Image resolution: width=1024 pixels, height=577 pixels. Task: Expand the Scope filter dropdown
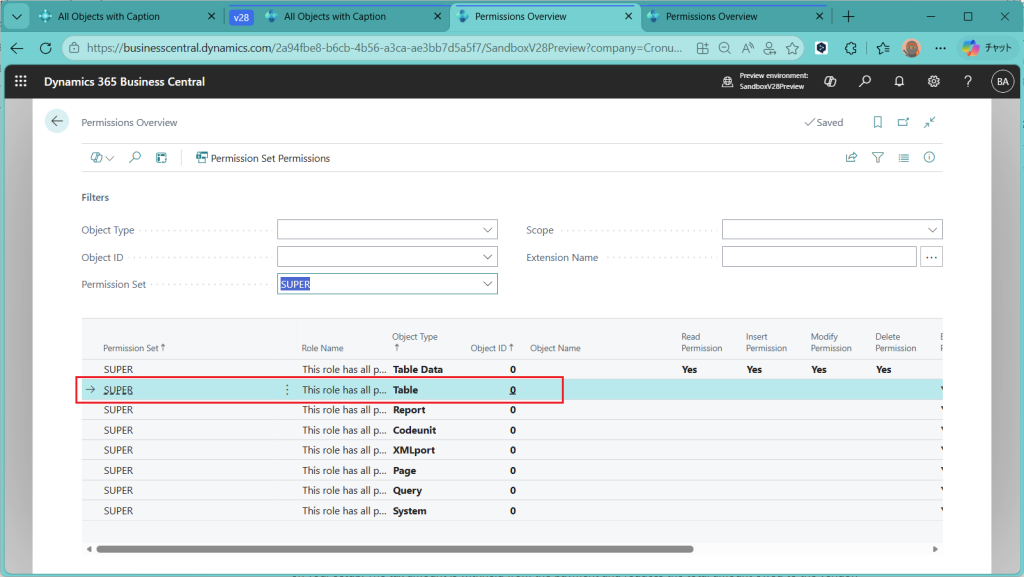932,230
